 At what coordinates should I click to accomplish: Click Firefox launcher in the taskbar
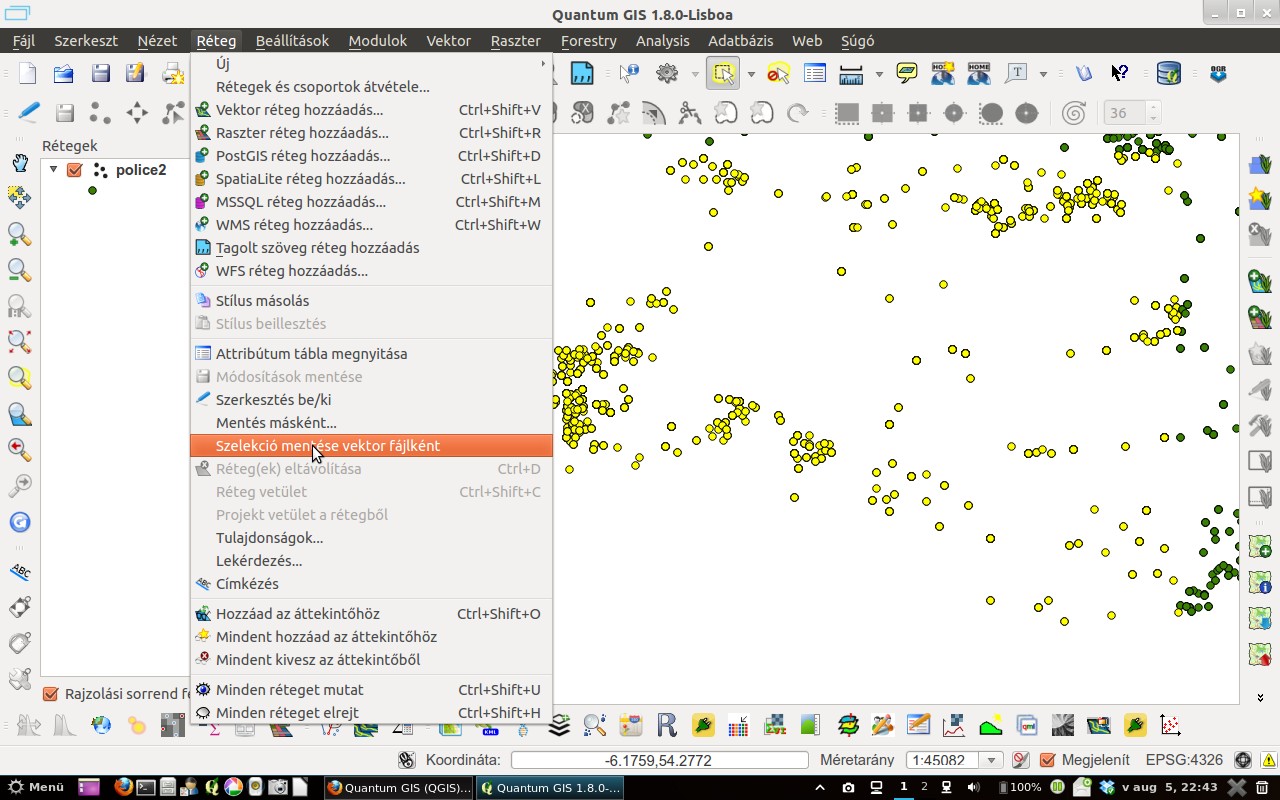[123, 787]
